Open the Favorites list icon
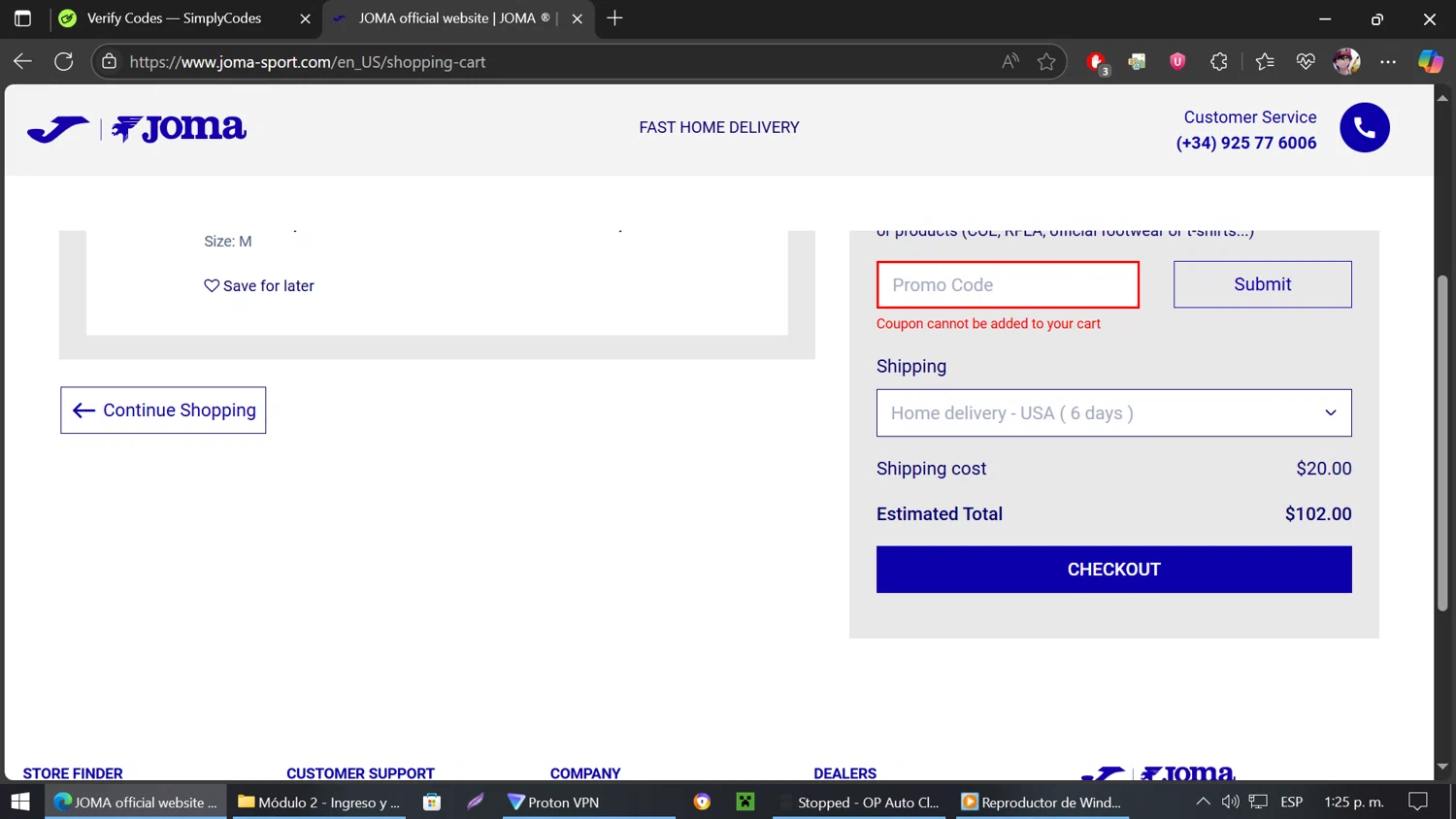Screen dimensions: 1456x819 [1264, 61]
